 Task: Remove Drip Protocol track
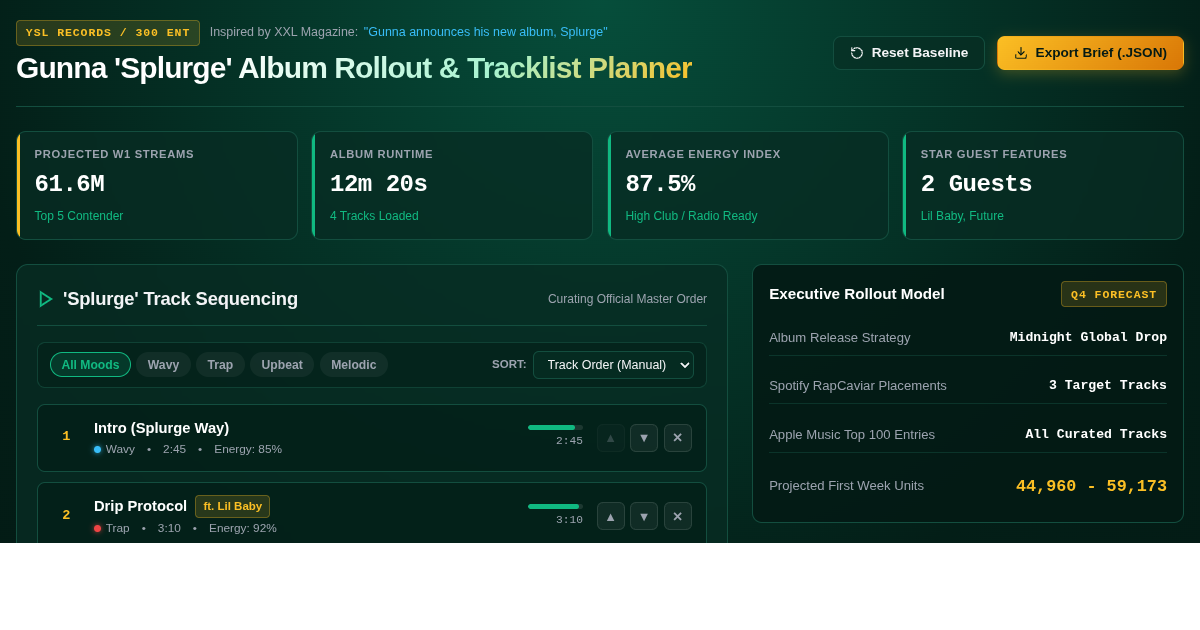(678, 516)
